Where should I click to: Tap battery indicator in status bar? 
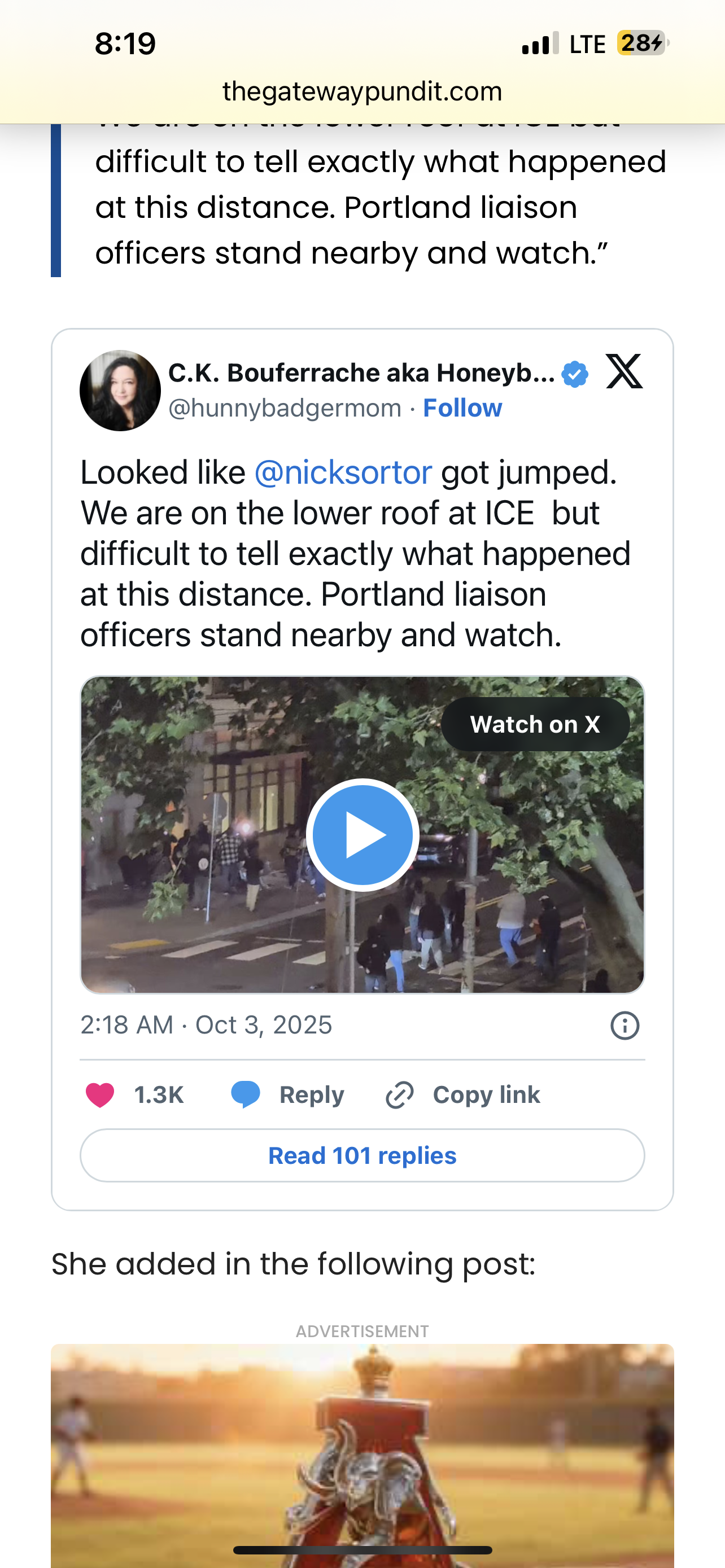642,43
